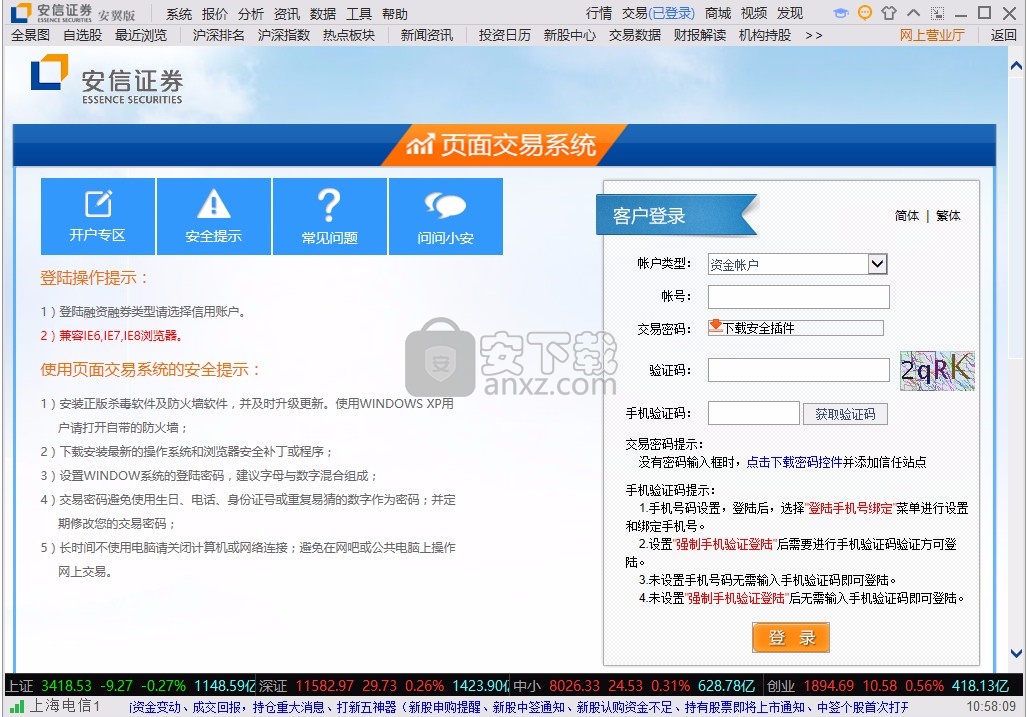Click scrollbar up arrow
1027x717 pixels.
click(x=1016, y=65)
